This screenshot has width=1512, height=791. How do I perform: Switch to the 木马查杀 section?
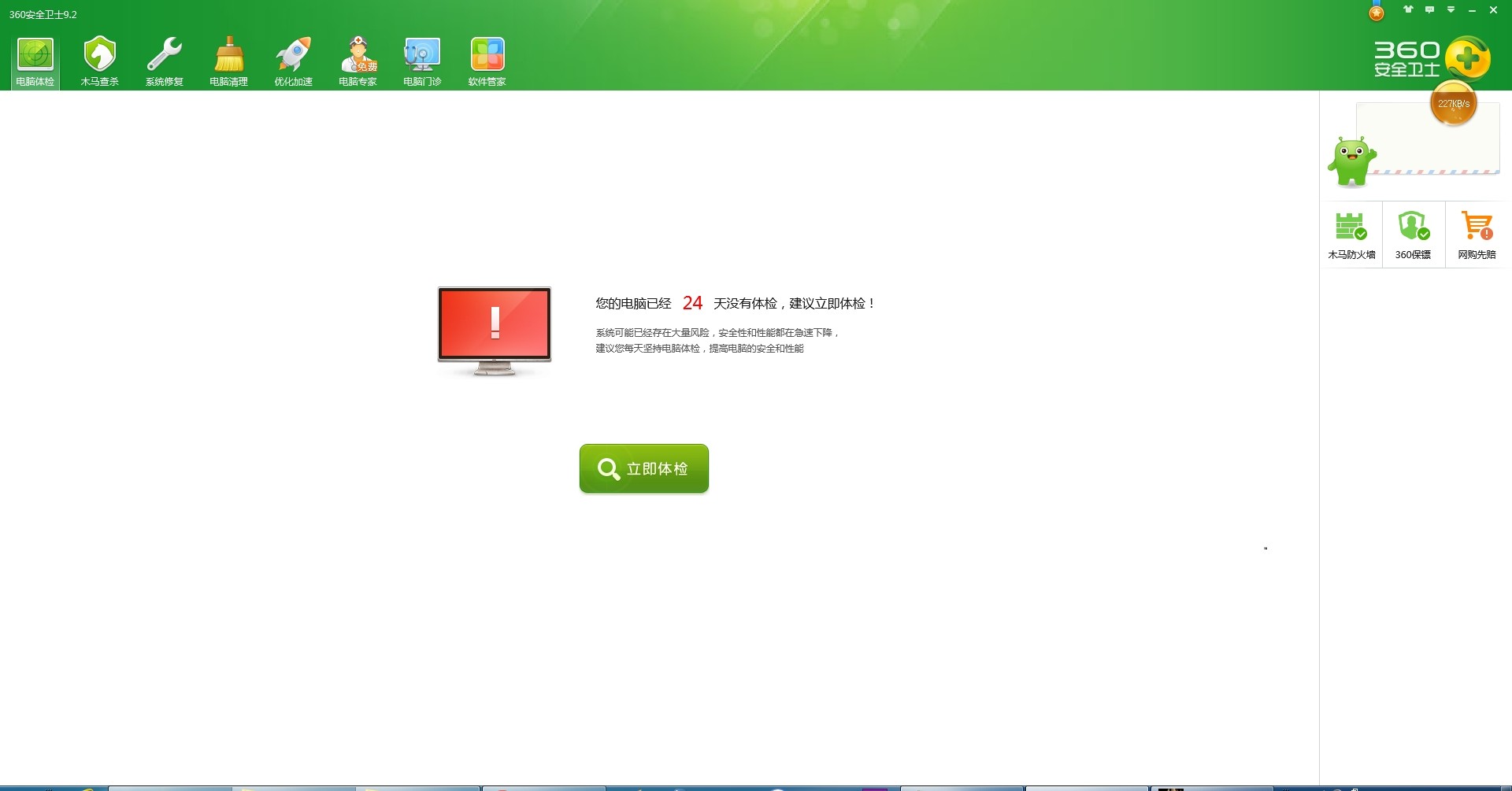coord(100,61)
